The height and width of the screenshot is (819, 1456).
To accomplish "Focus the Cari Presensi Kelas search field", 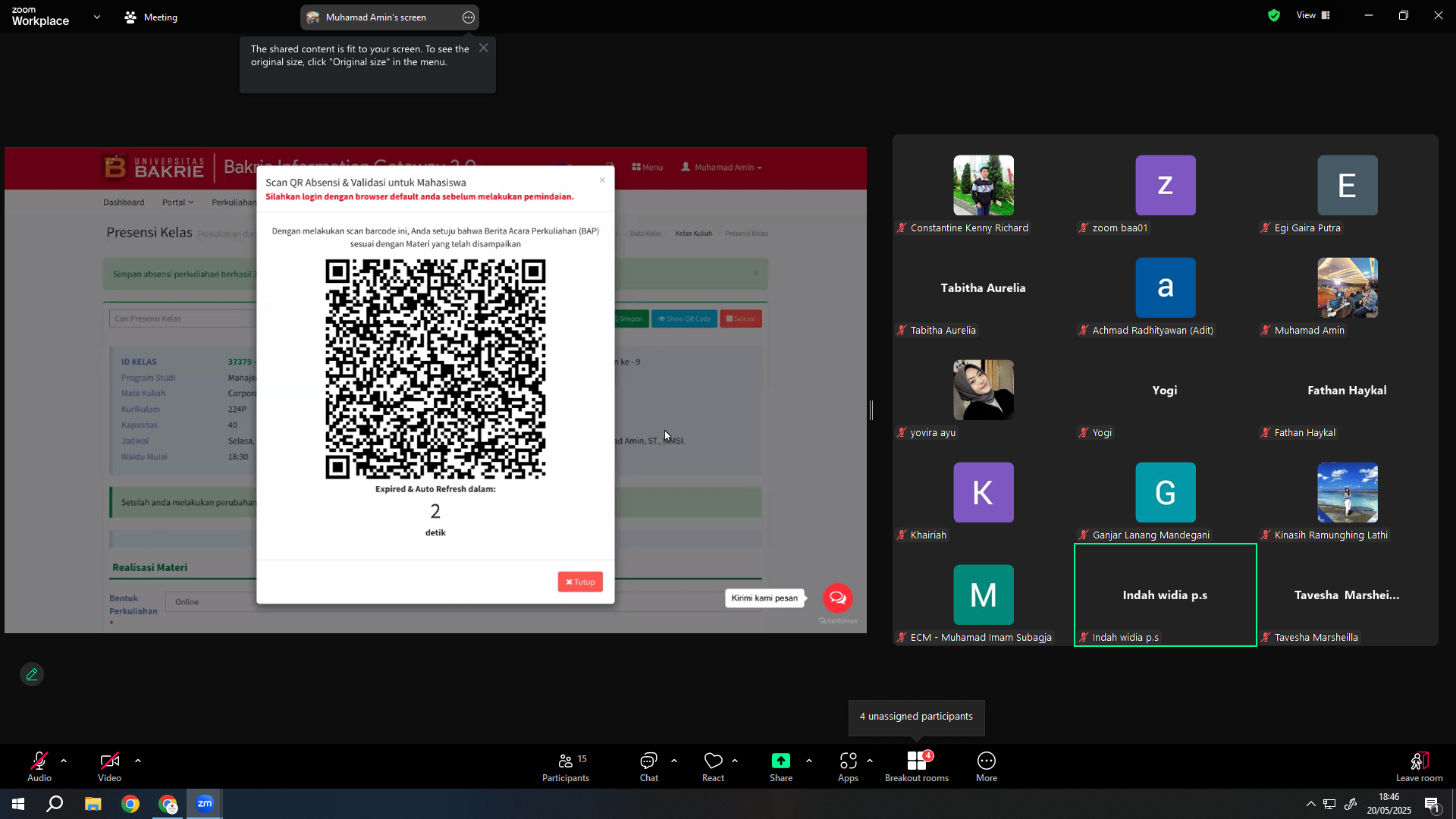I will (x=183, y=318).
